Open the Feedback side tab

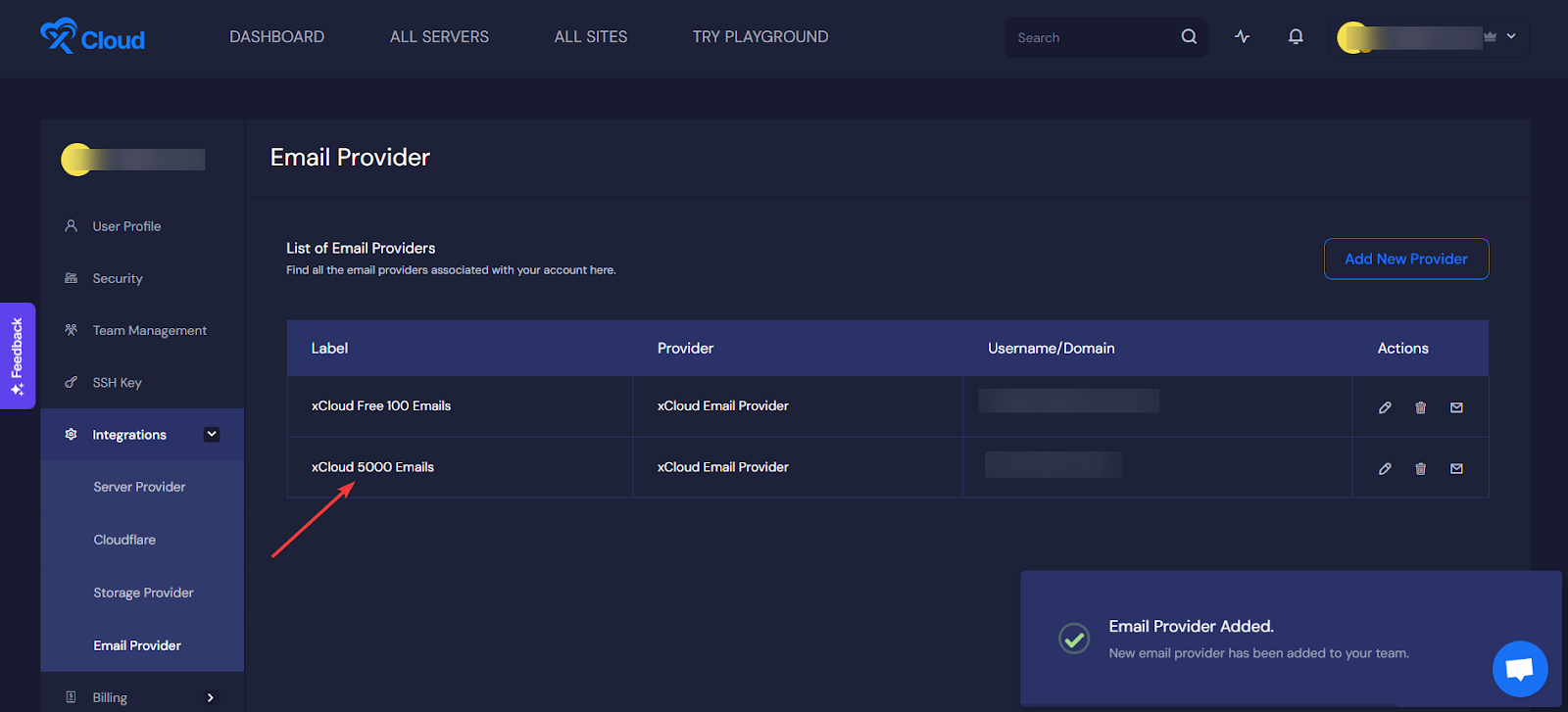click(18, 356)
